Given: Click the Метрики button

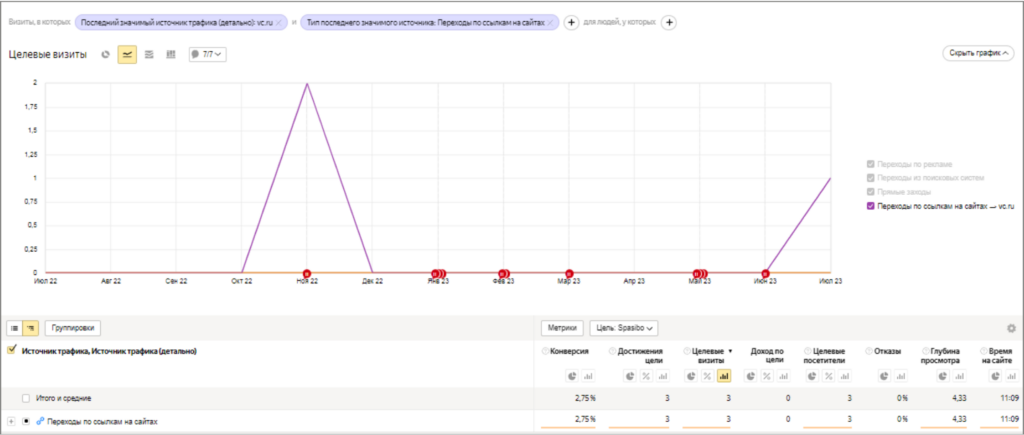Looking at the screenshot, I should [x=561, y=328].
